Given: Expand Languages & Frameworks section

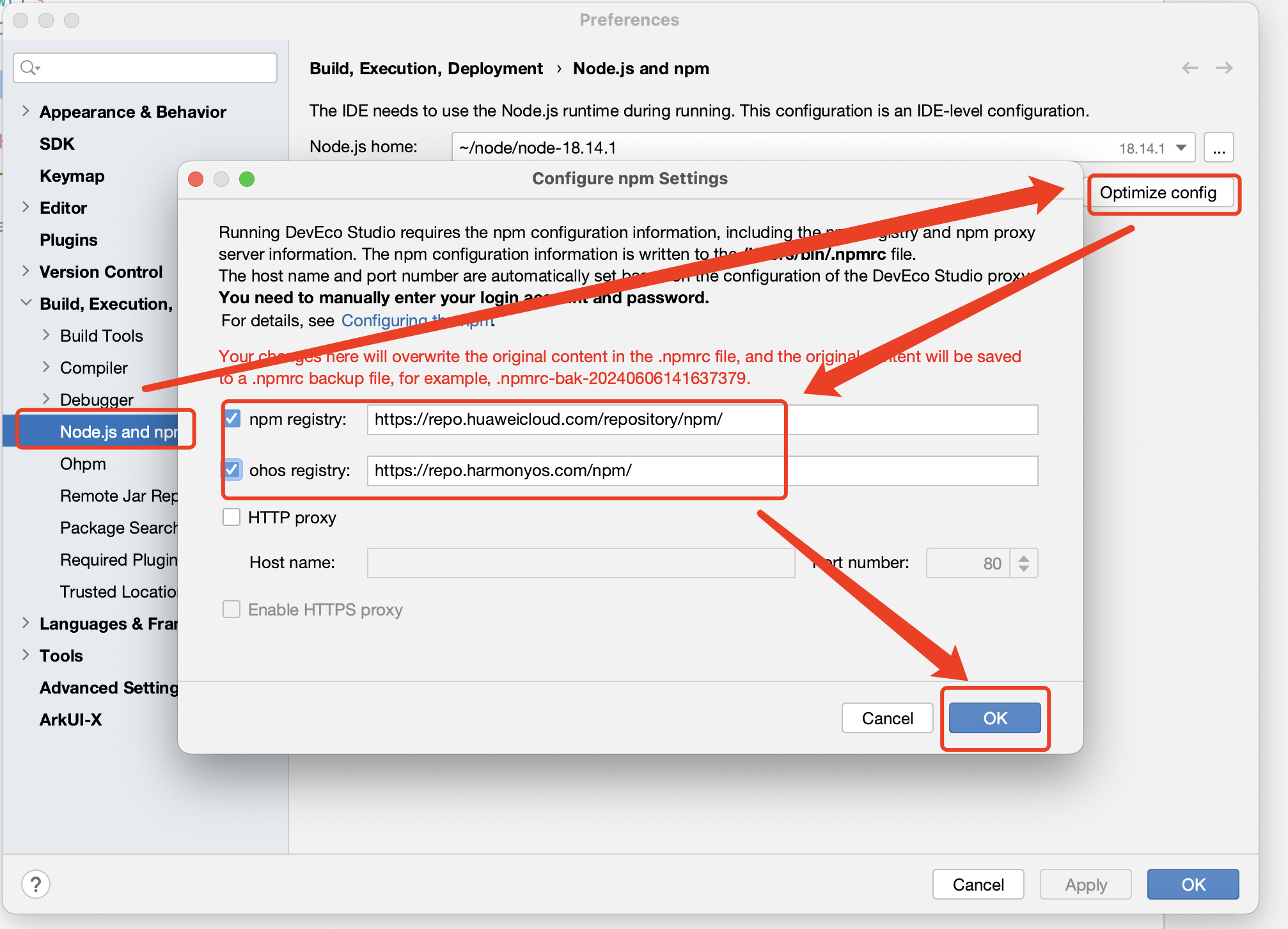Looking at the screenshot, I should (26, 623).
